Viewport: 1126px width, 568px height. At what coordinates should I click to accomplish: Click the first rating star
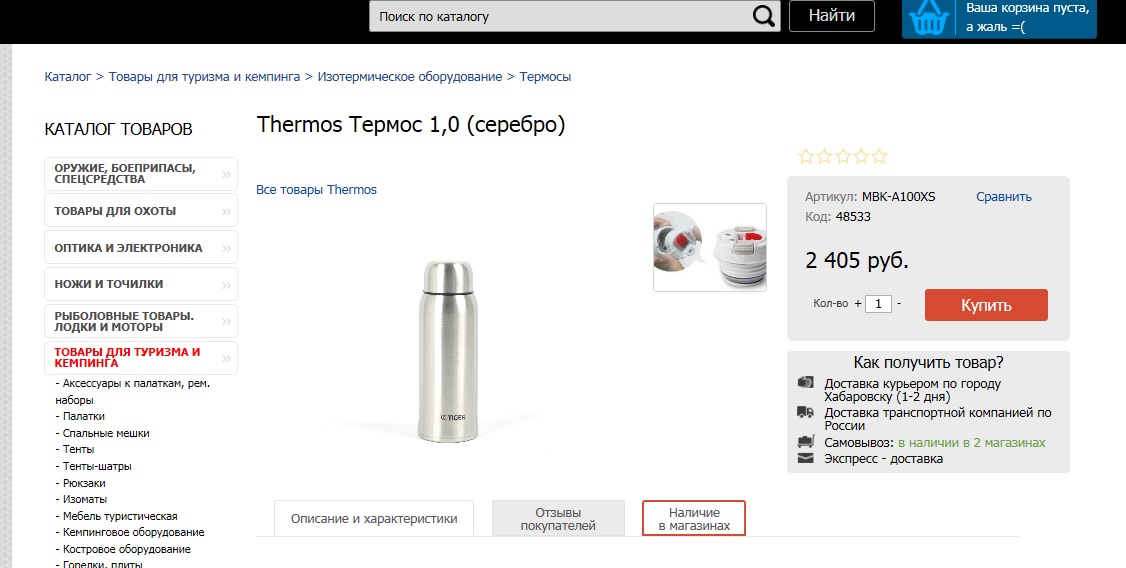806,156
